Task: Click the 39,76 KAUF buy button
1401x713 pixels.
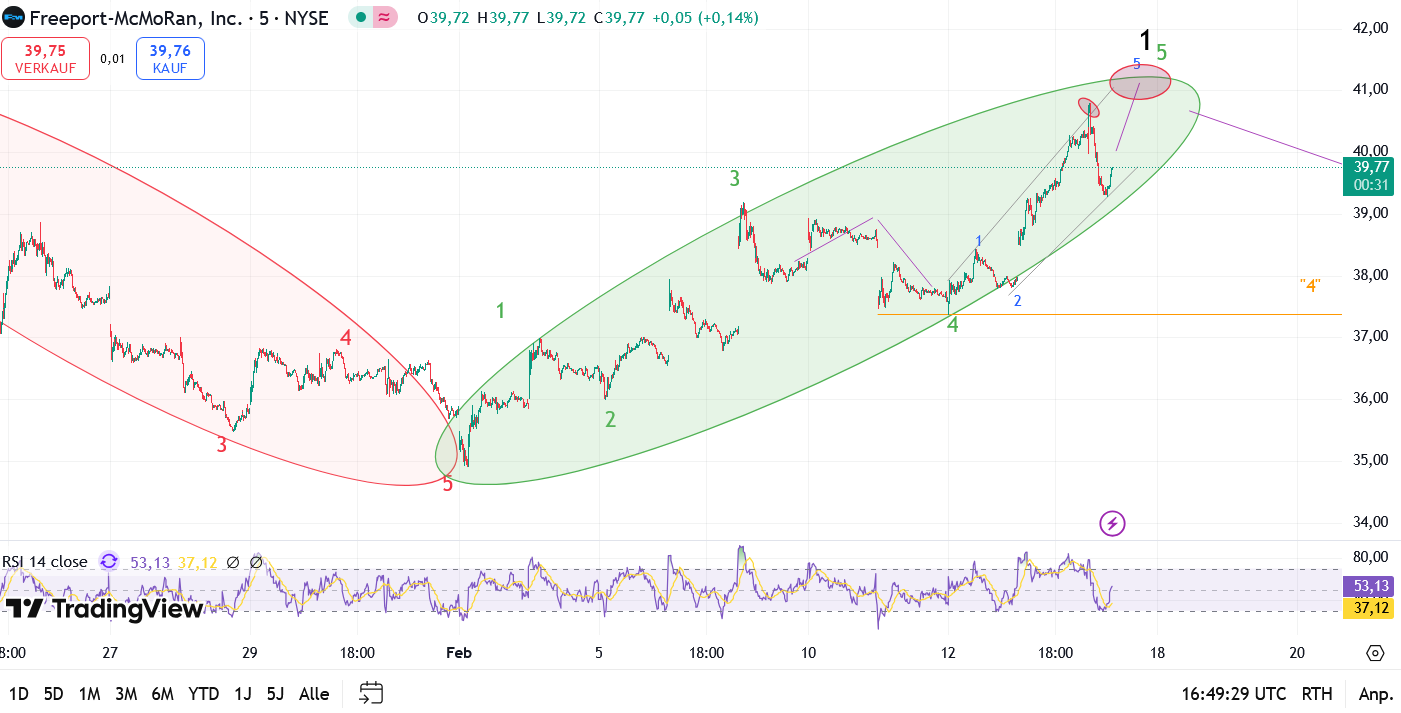Action: pos(170,58)
